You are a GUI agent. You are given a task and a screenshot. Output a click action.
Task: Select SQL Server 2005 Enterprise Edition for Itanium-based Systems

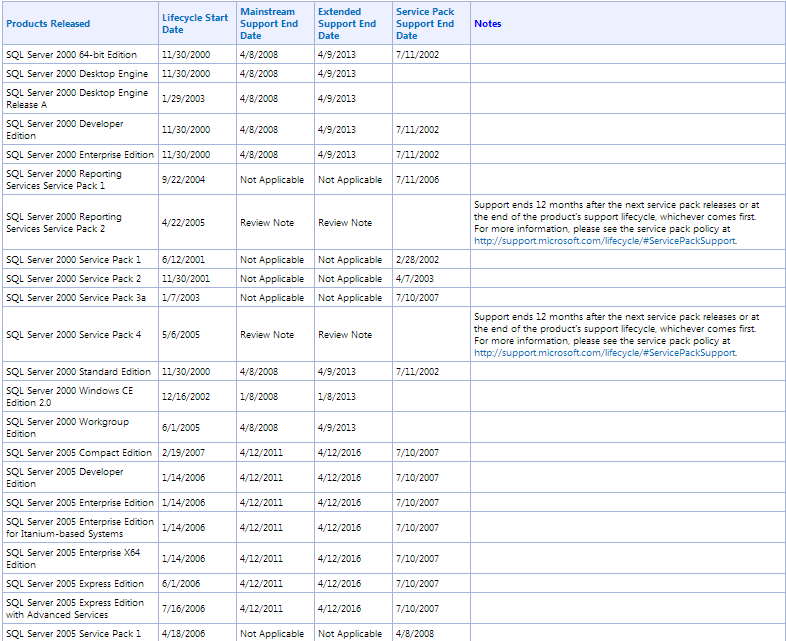click(x=80, y=528)
